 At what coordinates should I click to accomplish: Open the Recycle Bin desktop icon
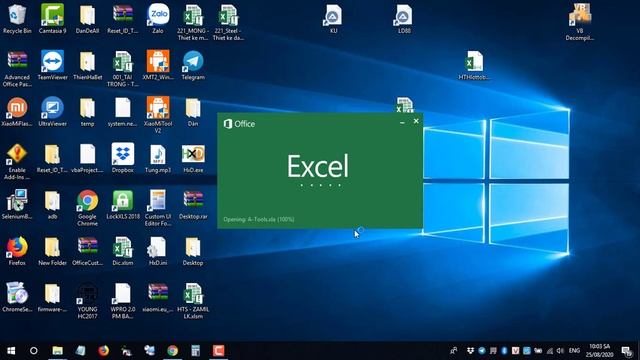point(17,19)
